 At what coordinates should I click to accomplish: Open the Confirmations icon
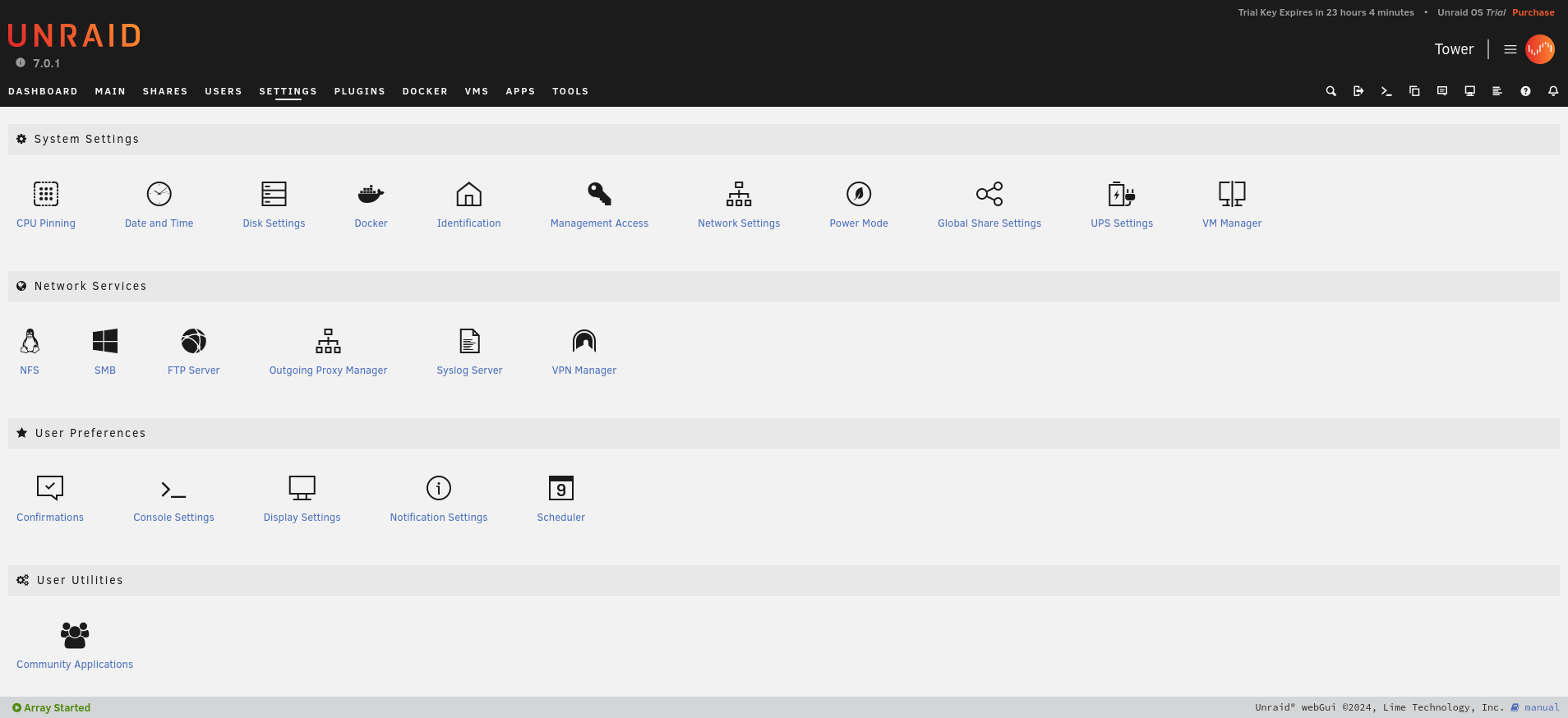tap(50, 488)
